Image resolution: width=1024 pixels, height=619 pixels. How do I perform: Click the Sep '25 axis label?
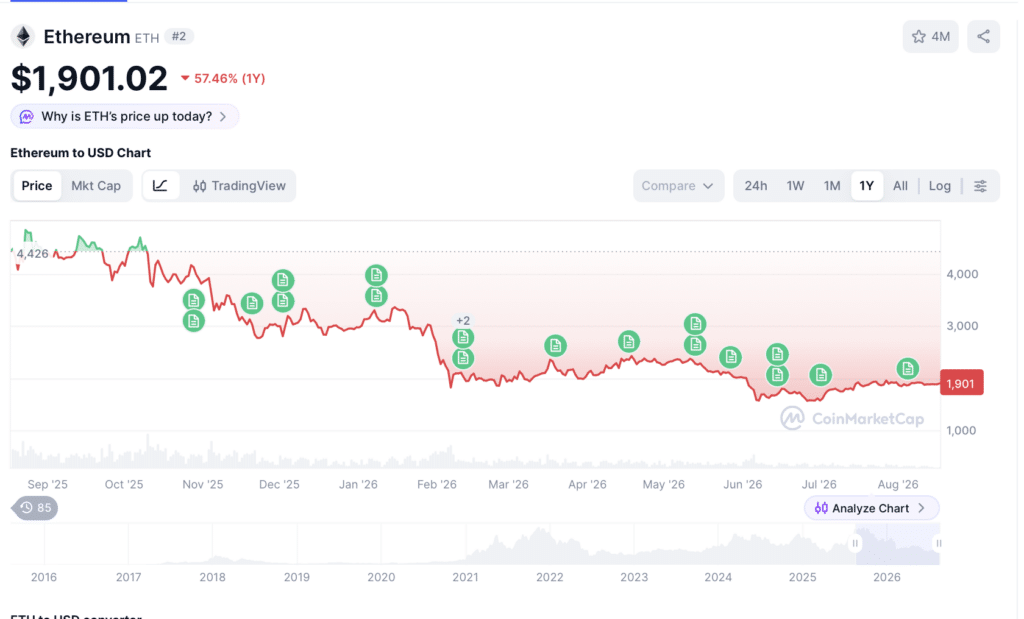[48, 484]
